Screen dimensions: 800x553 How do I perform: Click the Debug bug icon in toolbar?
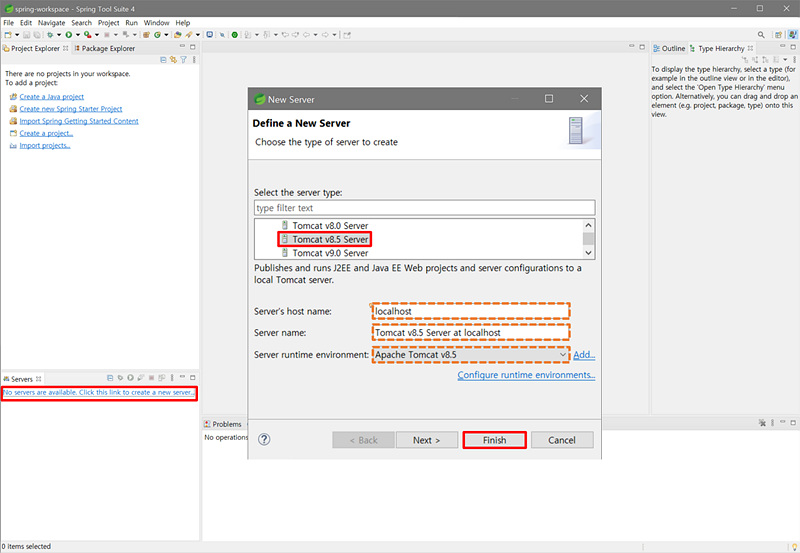click(50, 35)
